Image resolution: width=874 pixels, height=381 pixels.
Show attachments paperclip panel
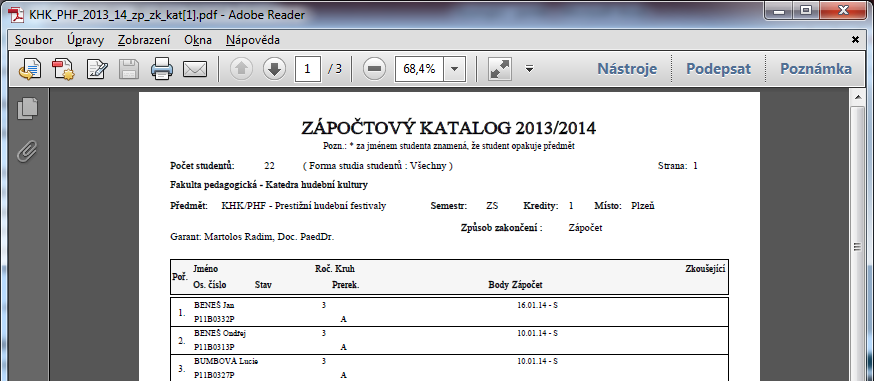tap(27, 150)
